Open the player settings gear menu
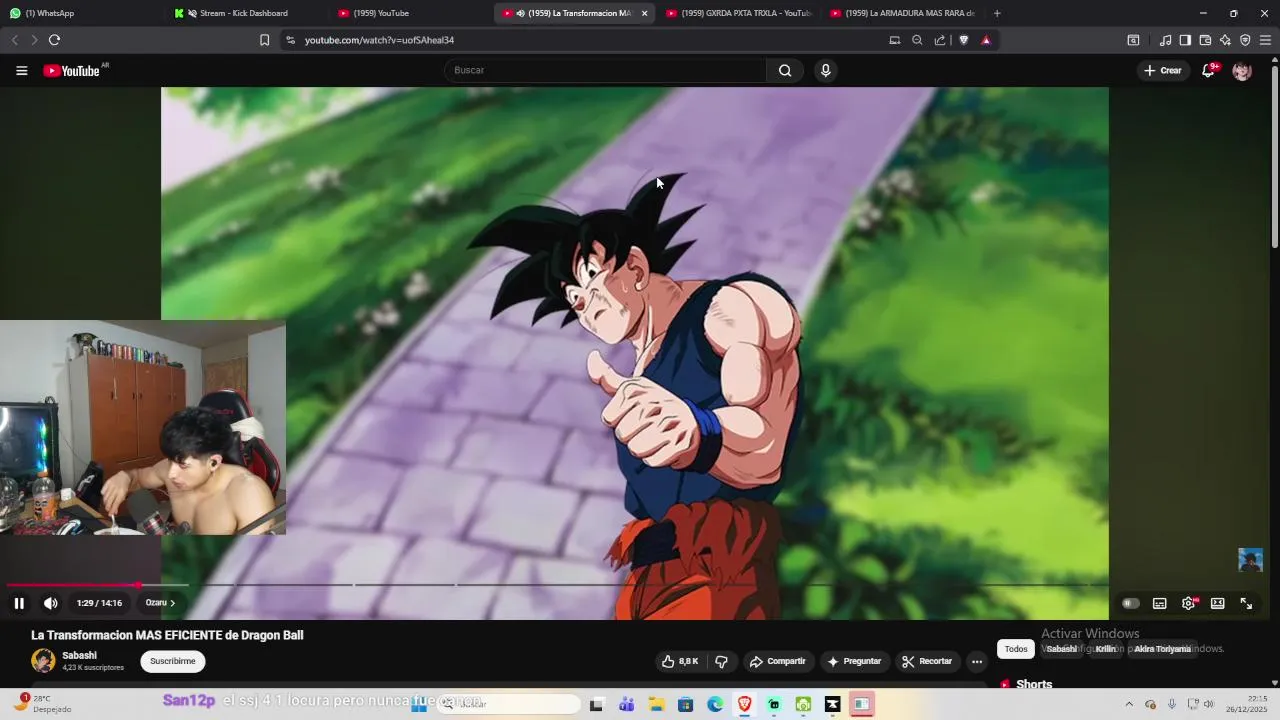The height and width of the screenshot is (720, 1280). click(1188, 603)
